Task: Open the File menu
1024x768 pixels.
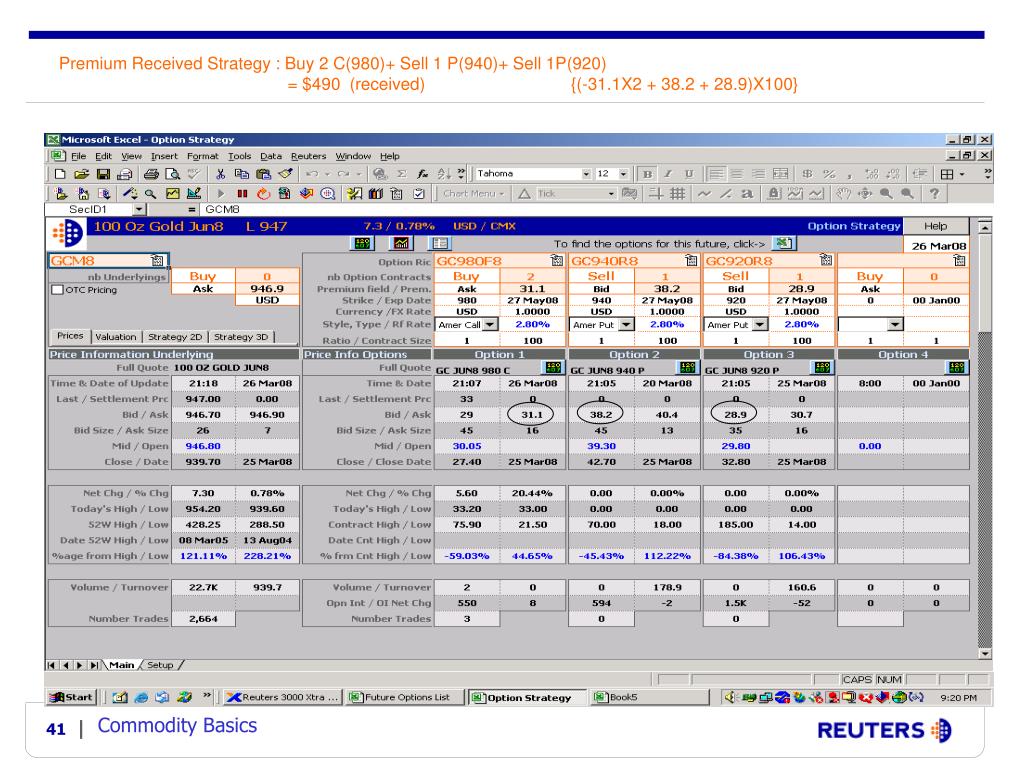Action: tap(78, 156)
